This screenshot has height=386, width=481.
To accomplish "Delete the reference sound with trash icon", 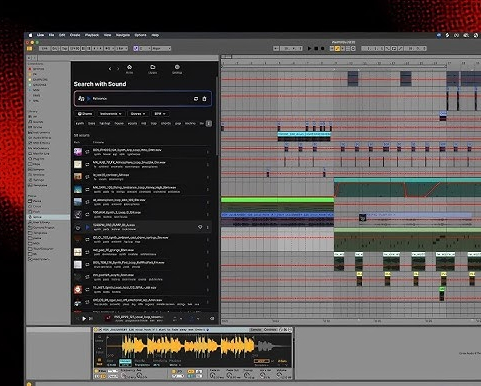I will pyautogui.click(x=204, y=99).
